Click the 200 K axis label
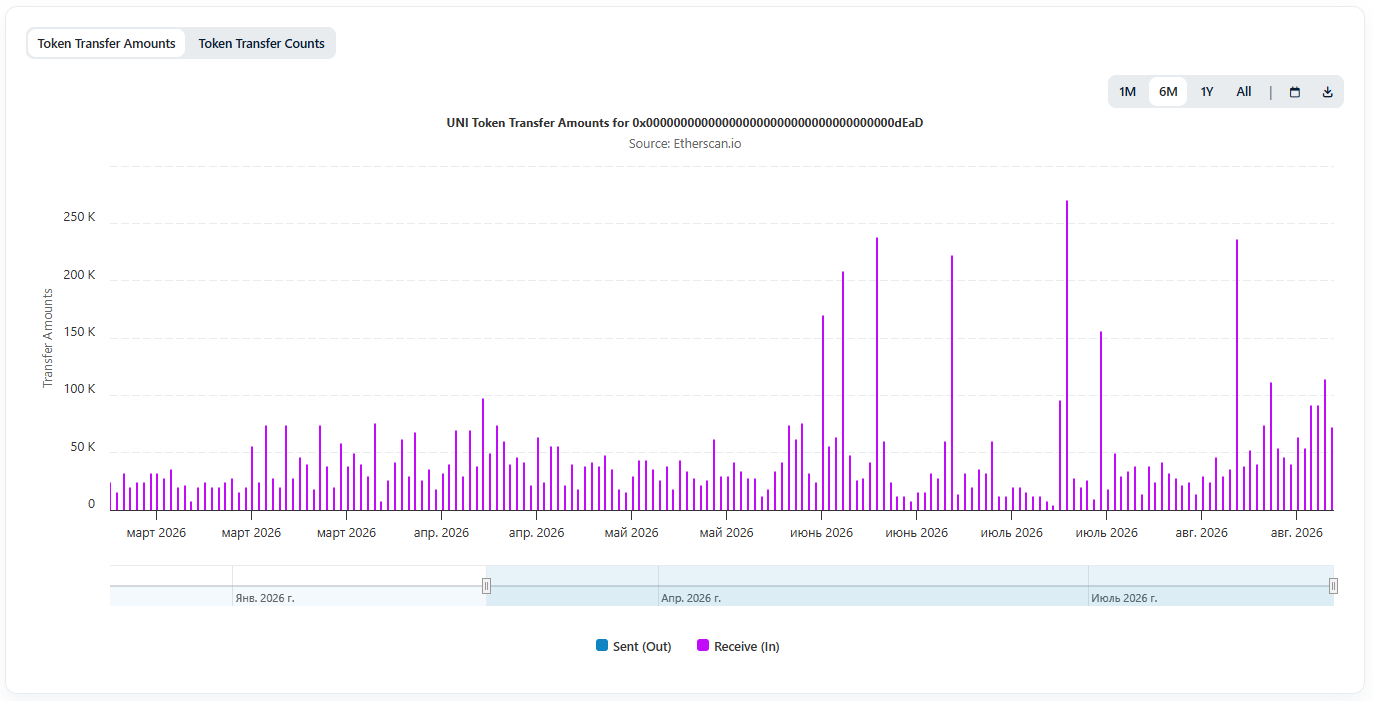This screenshot has height=701, width=1373. pyautogui.click(x=78, y=275)
